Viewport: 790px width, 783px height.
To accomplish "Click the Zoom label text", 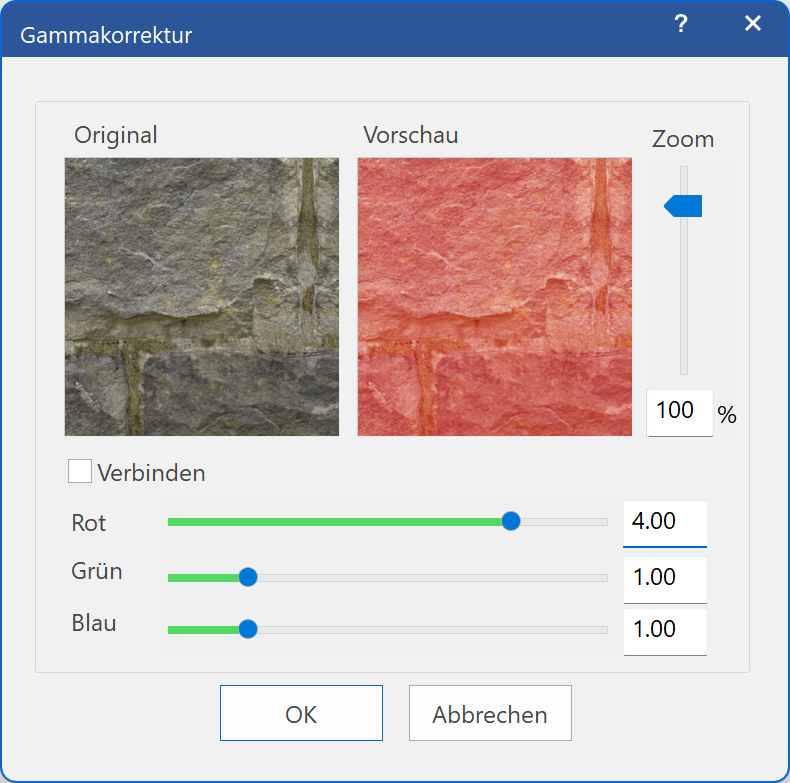I will pyautogui.click(x=683, y=139).
